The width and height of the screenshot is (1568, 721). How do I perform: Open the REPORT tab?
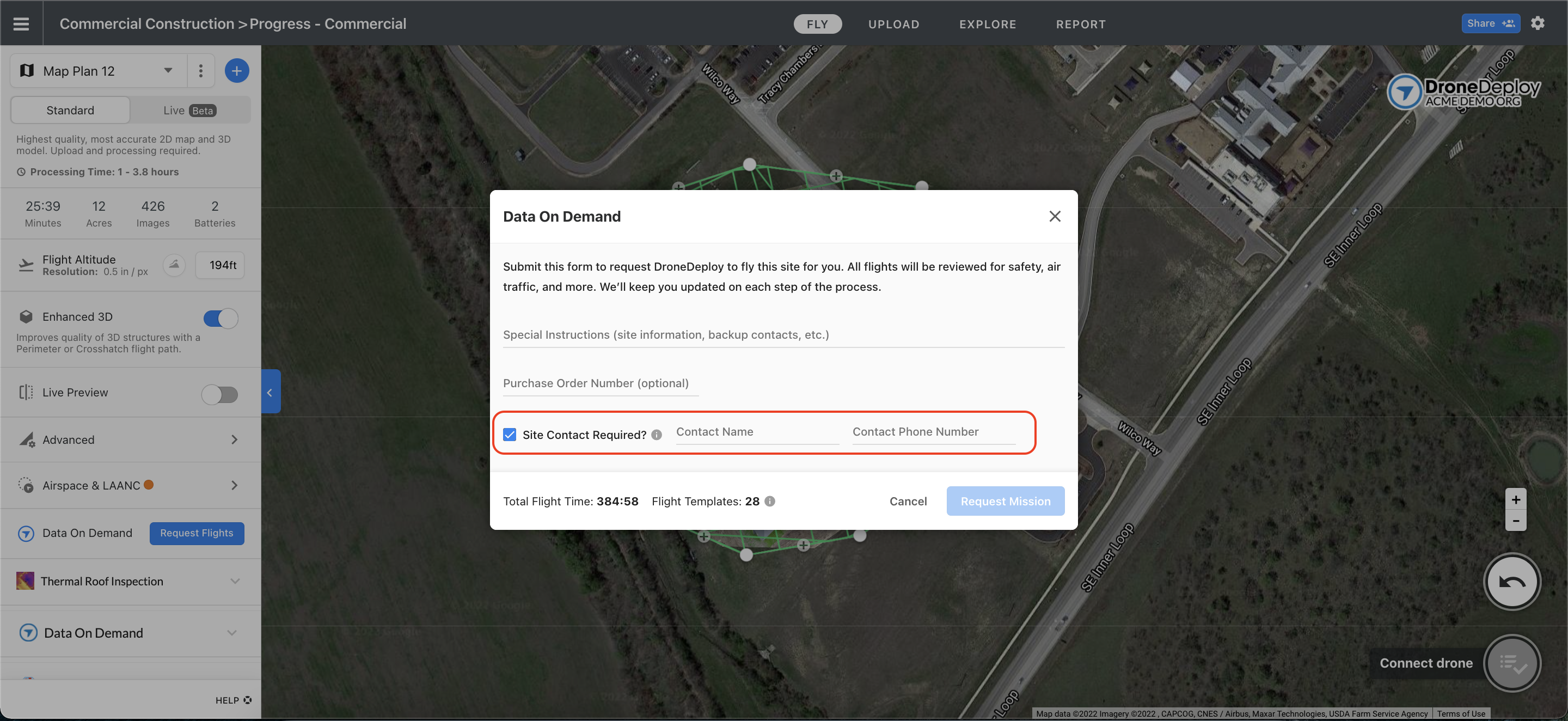pos(1080,24)
